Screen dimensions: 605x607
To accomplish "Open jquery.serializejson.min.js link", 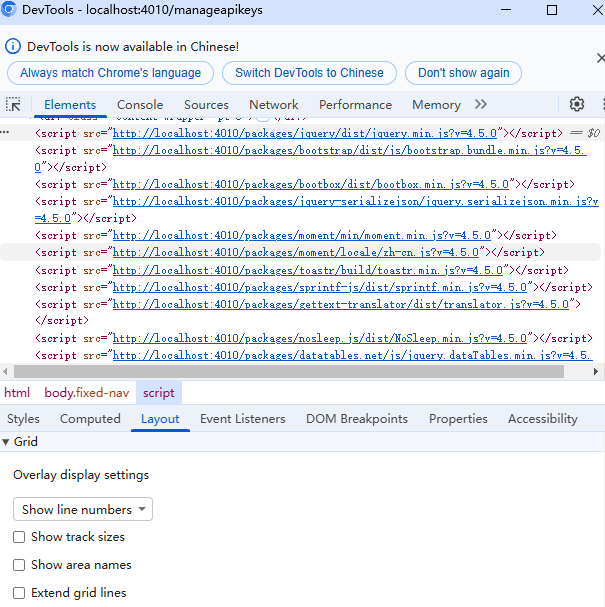I will (x=355, y=202).
